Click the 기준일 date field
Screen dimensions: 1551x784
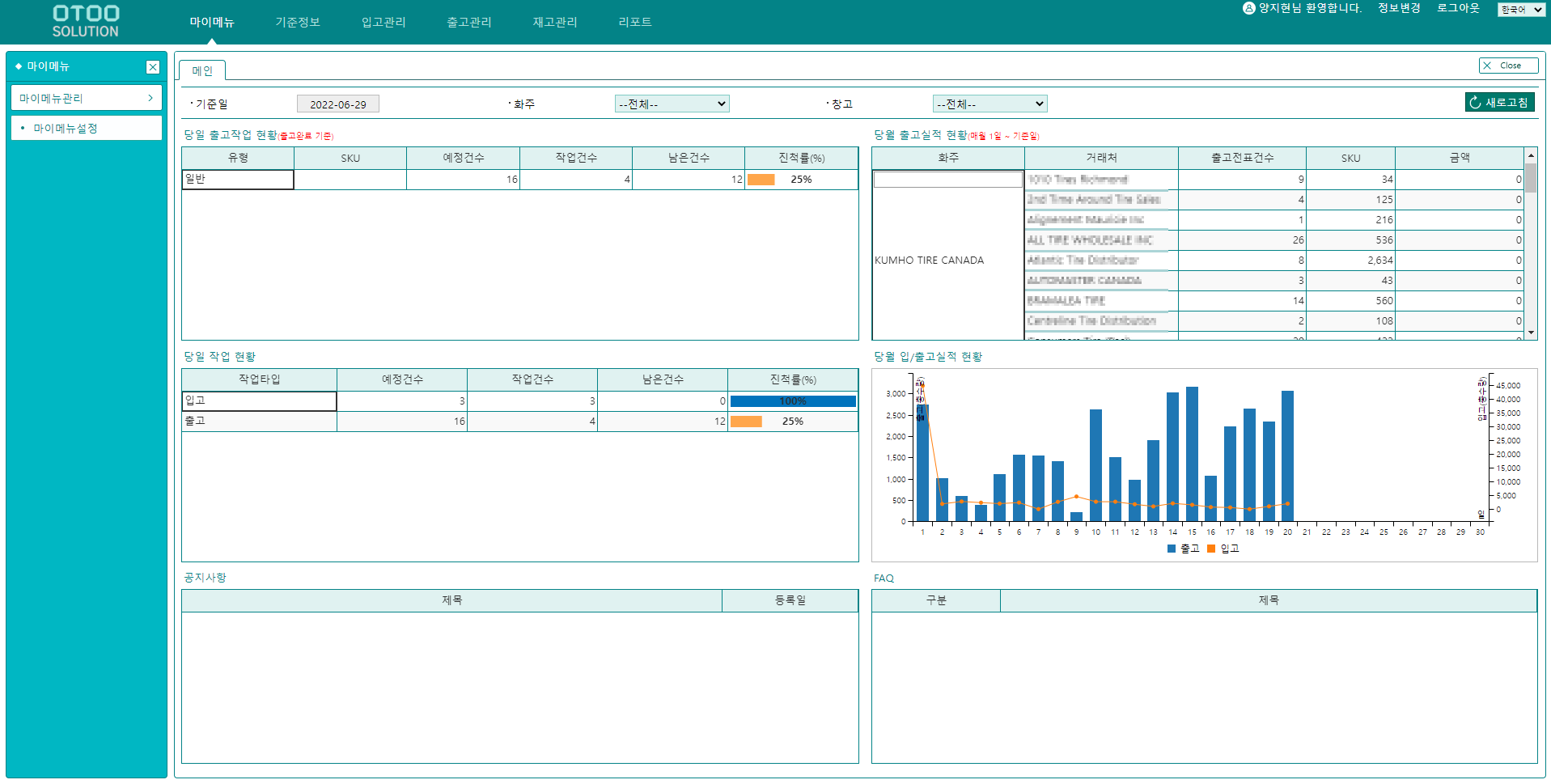337,104
